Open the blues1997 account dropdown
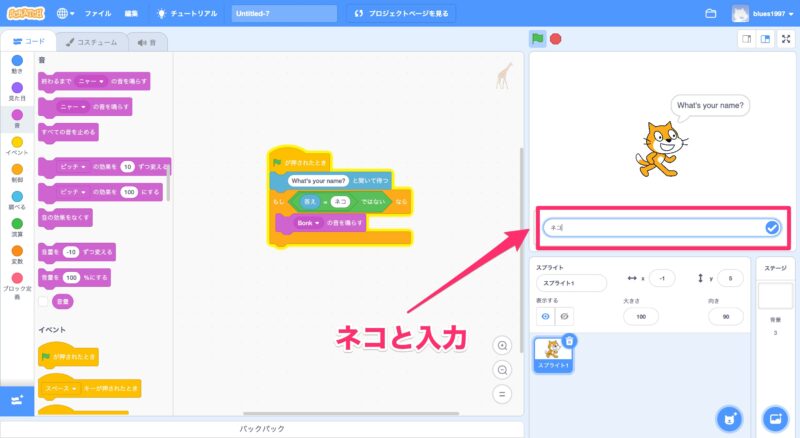 [x=767, y=14]
